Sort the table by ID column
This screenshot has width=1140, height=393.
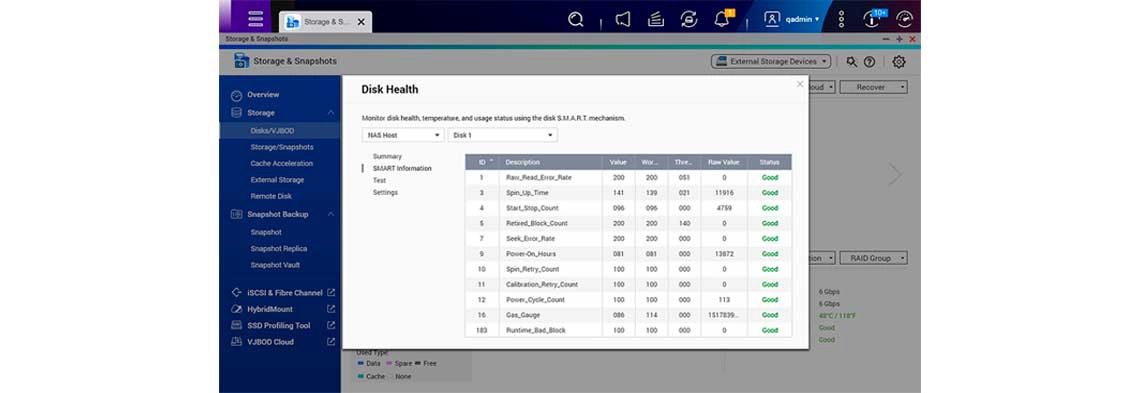point(483,162)
